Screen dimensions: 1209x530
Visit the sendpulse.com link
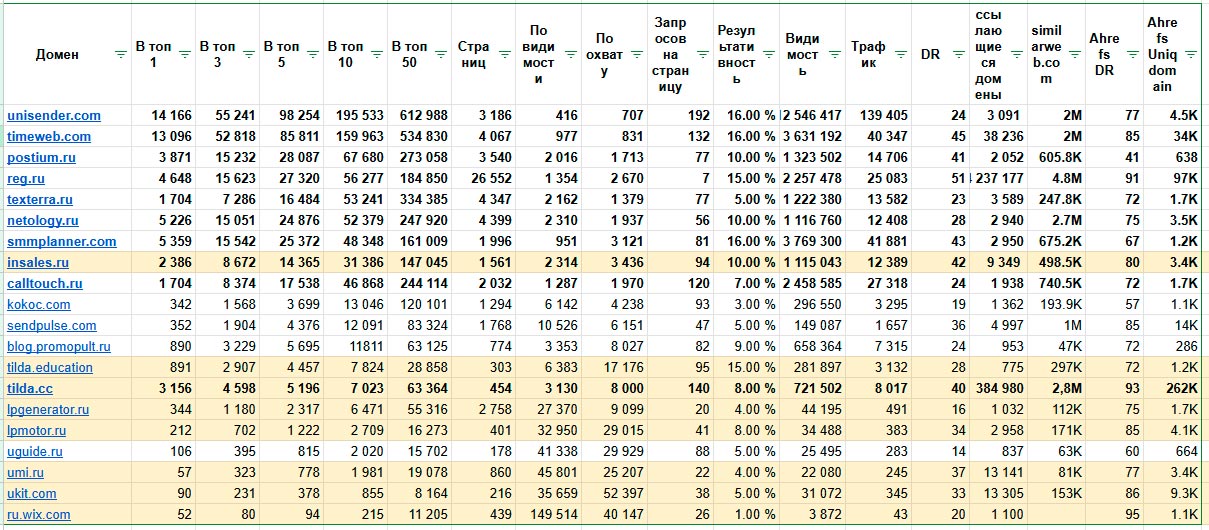pos(52,325)
